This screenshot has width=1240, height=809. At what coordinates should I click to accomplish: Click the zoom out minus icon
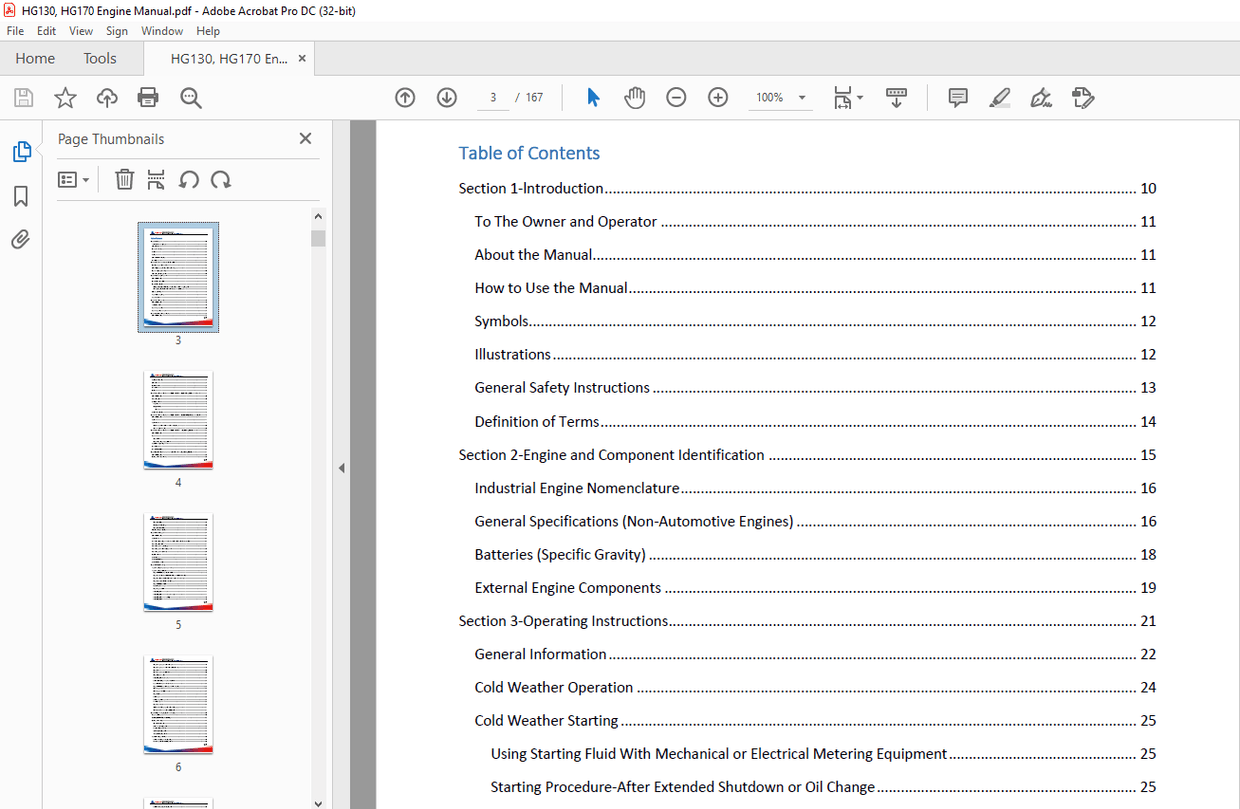coord(676,97)
